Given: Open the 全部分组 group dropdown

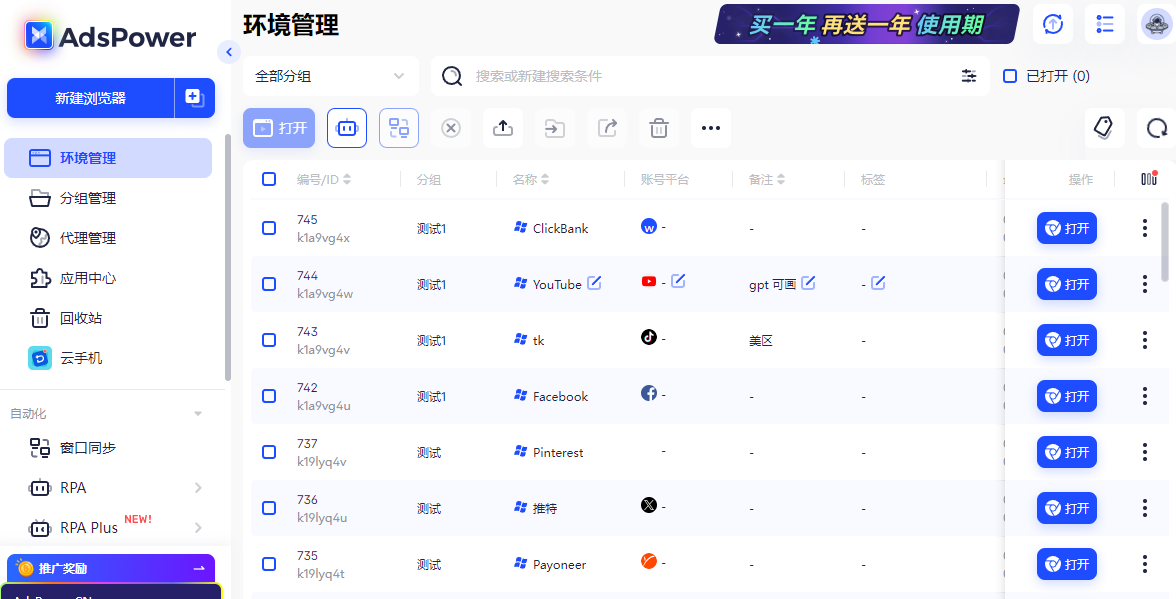Looking at the screenshot, I should 330,75.
